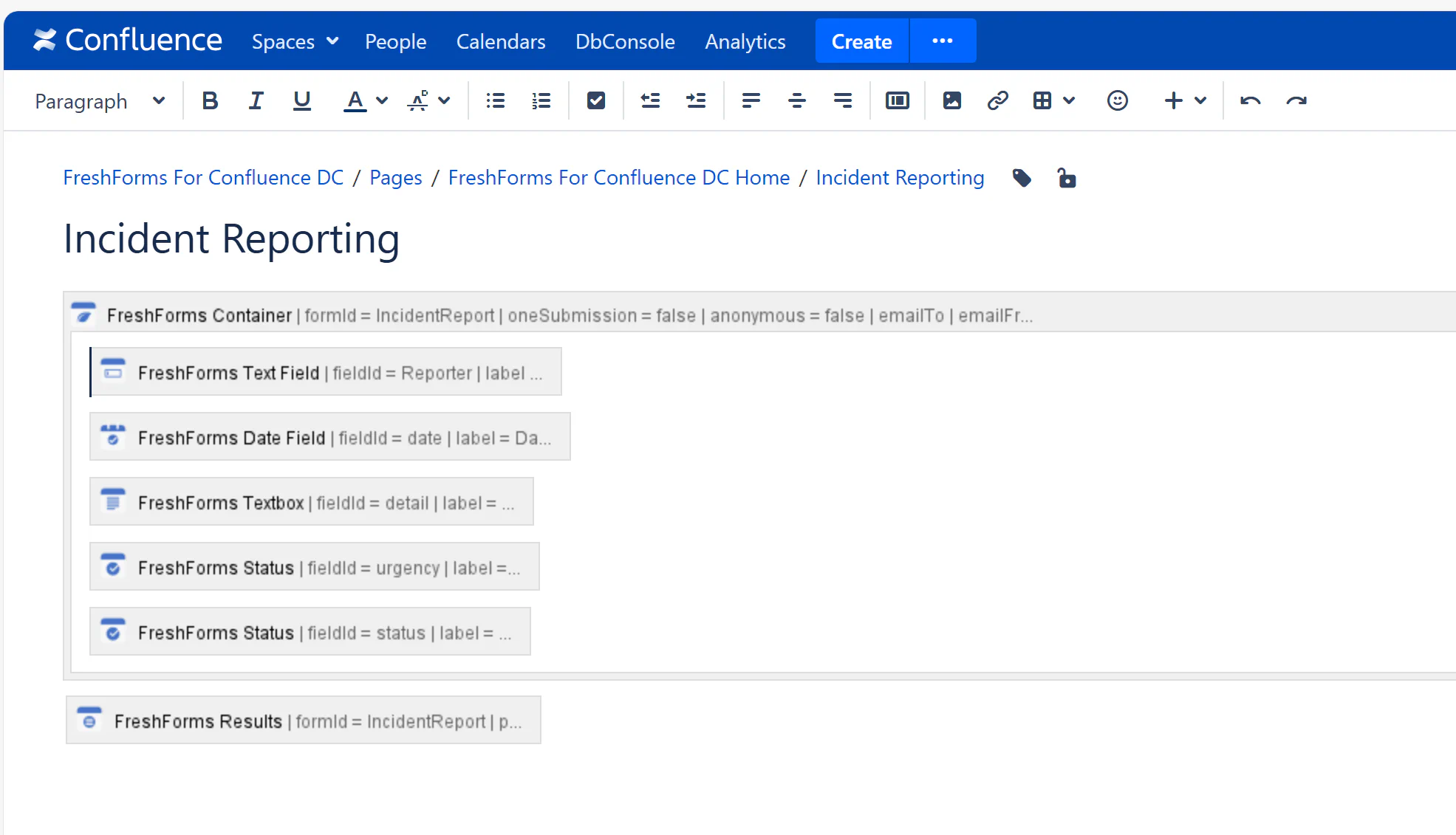Open the Calendars menu item
The width and height of the screenshot is (1456, 835).
coord(500,41)
